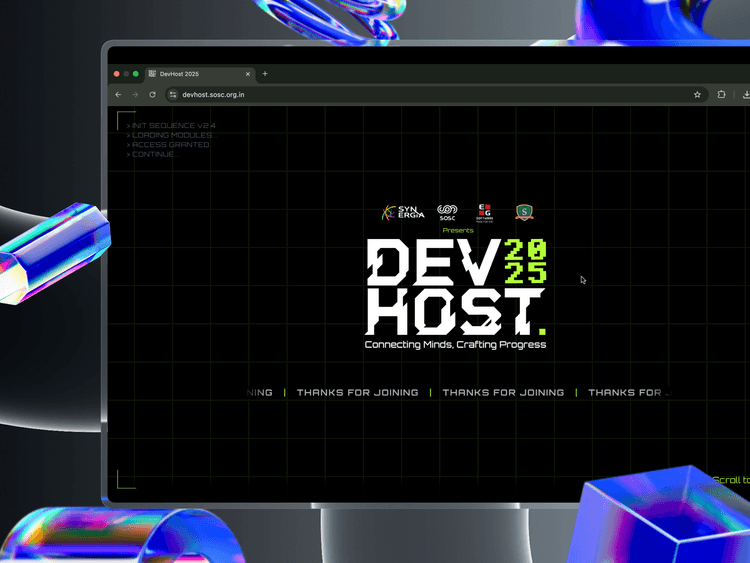Click the browser back arrow
This screenshot has width=750, height=563.
click(x=118, y=95)
